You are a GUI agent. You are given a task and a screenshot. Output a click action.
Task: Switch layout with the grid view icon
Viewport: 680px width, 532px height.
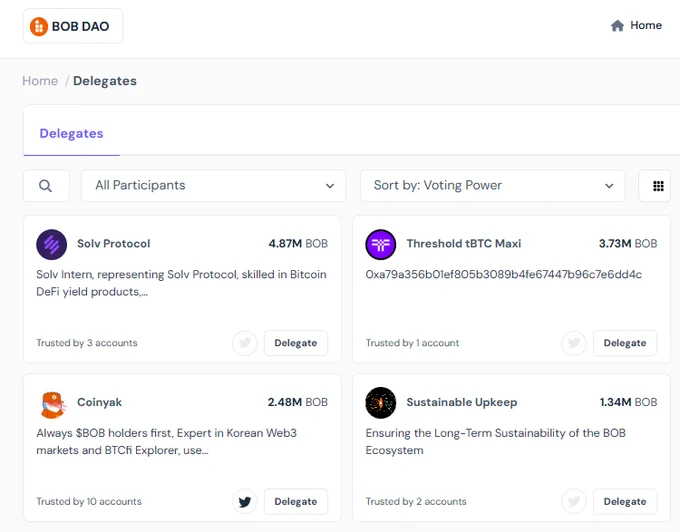[658, 186]
